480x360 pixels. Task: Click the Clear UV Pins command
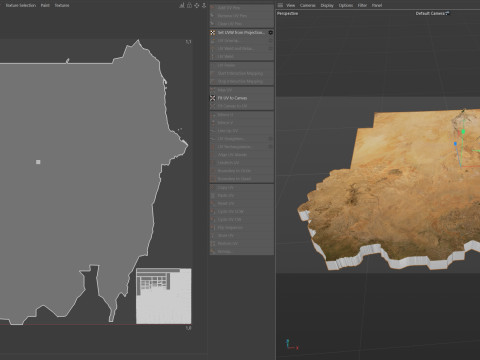[x=242, y=24]
